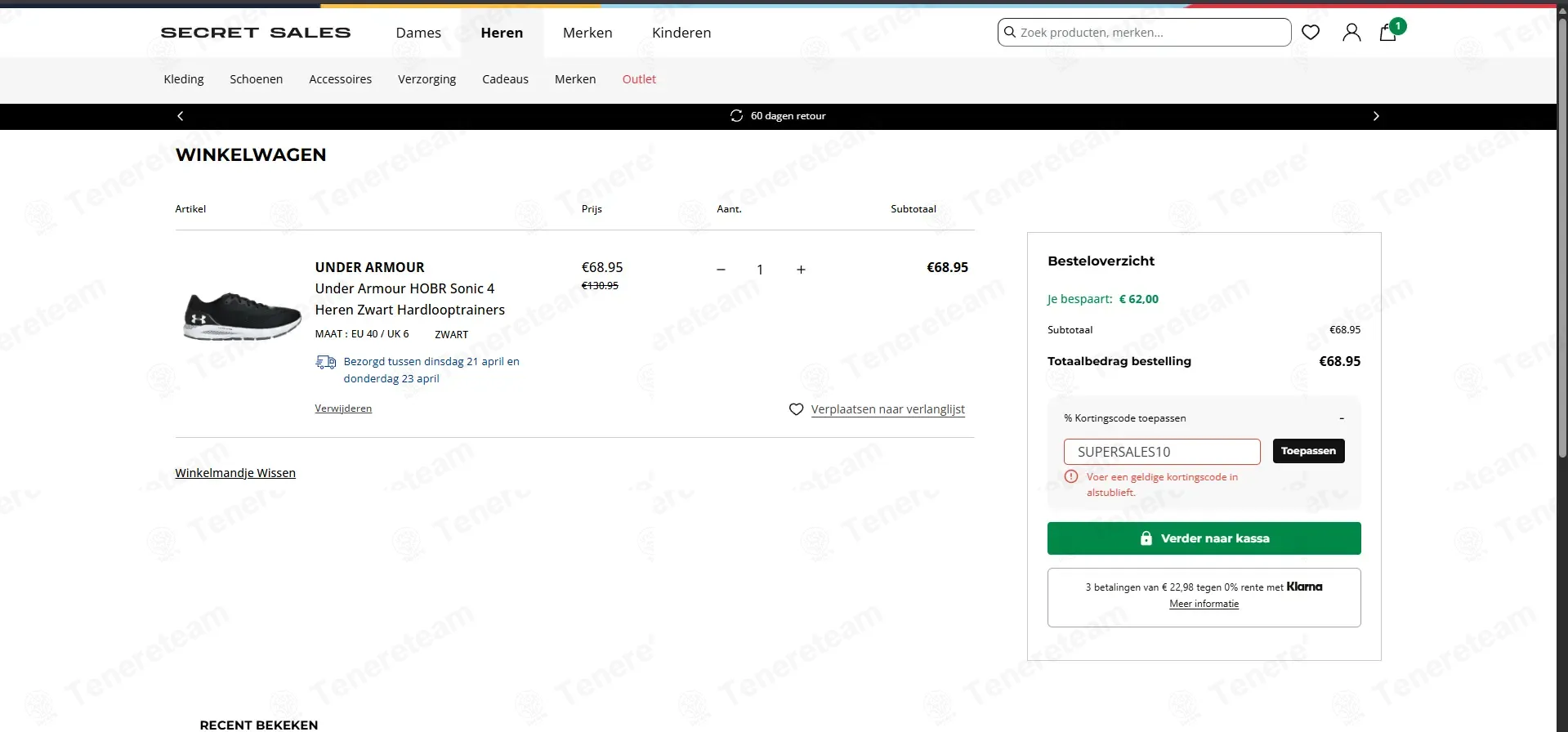Open the Kleding menu
Screen dimensions: 1568x732
(x=184, y=79)
